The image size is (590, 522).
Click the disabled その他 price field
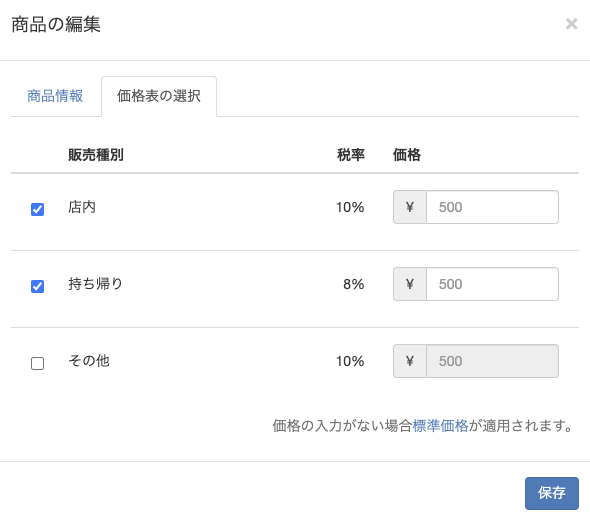point(492,361)
